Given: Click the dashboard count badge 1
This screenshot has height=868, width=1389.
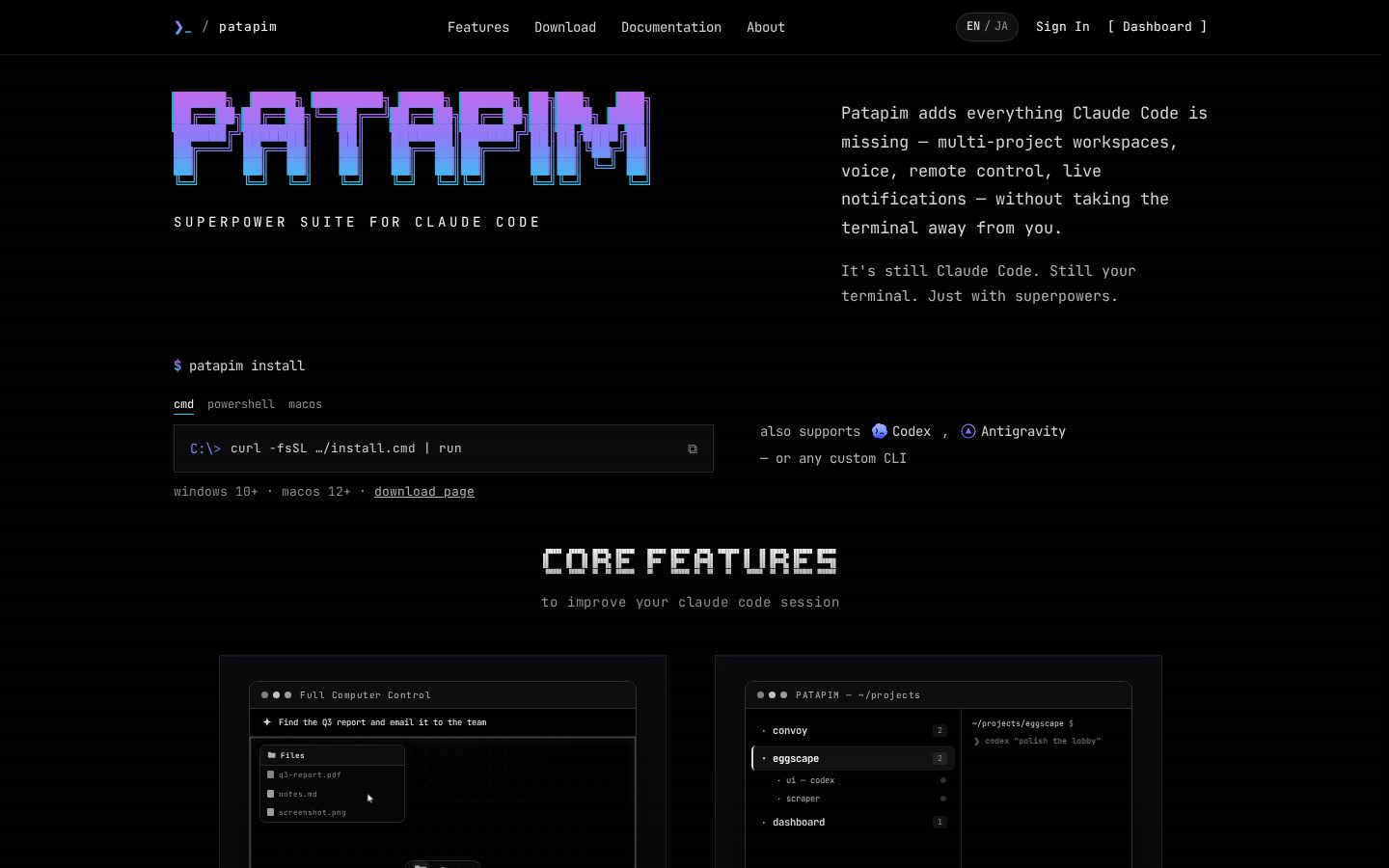Looking at the screenshot, I should (x=940, y=823).
